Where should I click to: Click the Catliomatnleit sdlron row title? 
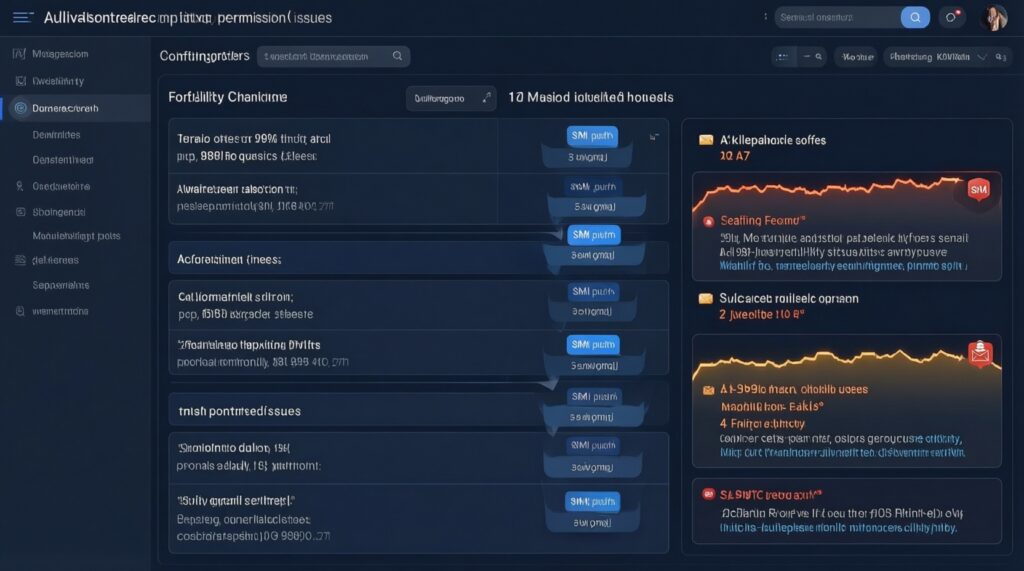coord(235,297)
